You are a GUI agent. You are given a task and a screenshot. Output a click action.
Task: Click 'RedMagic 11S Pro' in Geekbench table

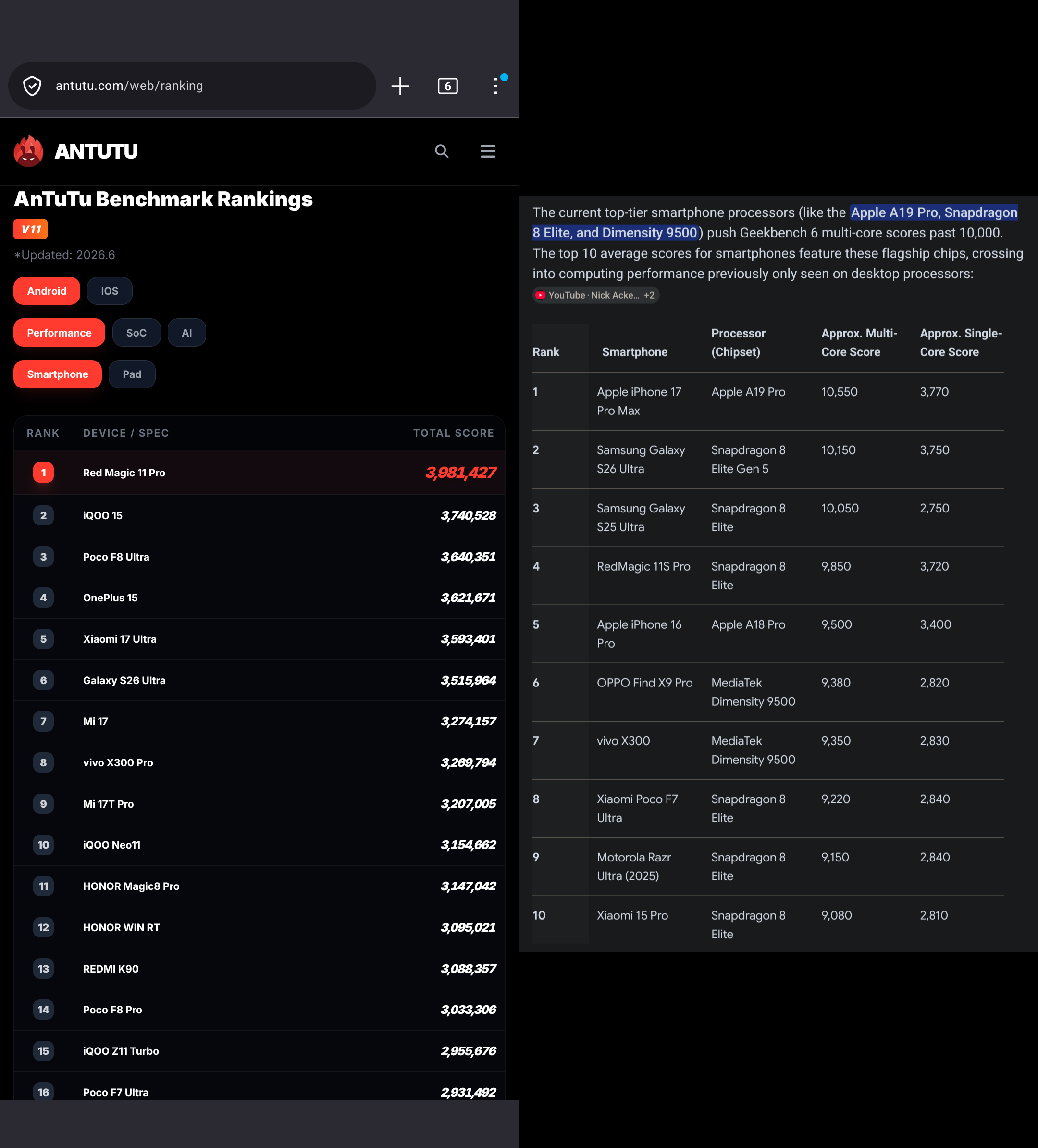pos(643,567)
